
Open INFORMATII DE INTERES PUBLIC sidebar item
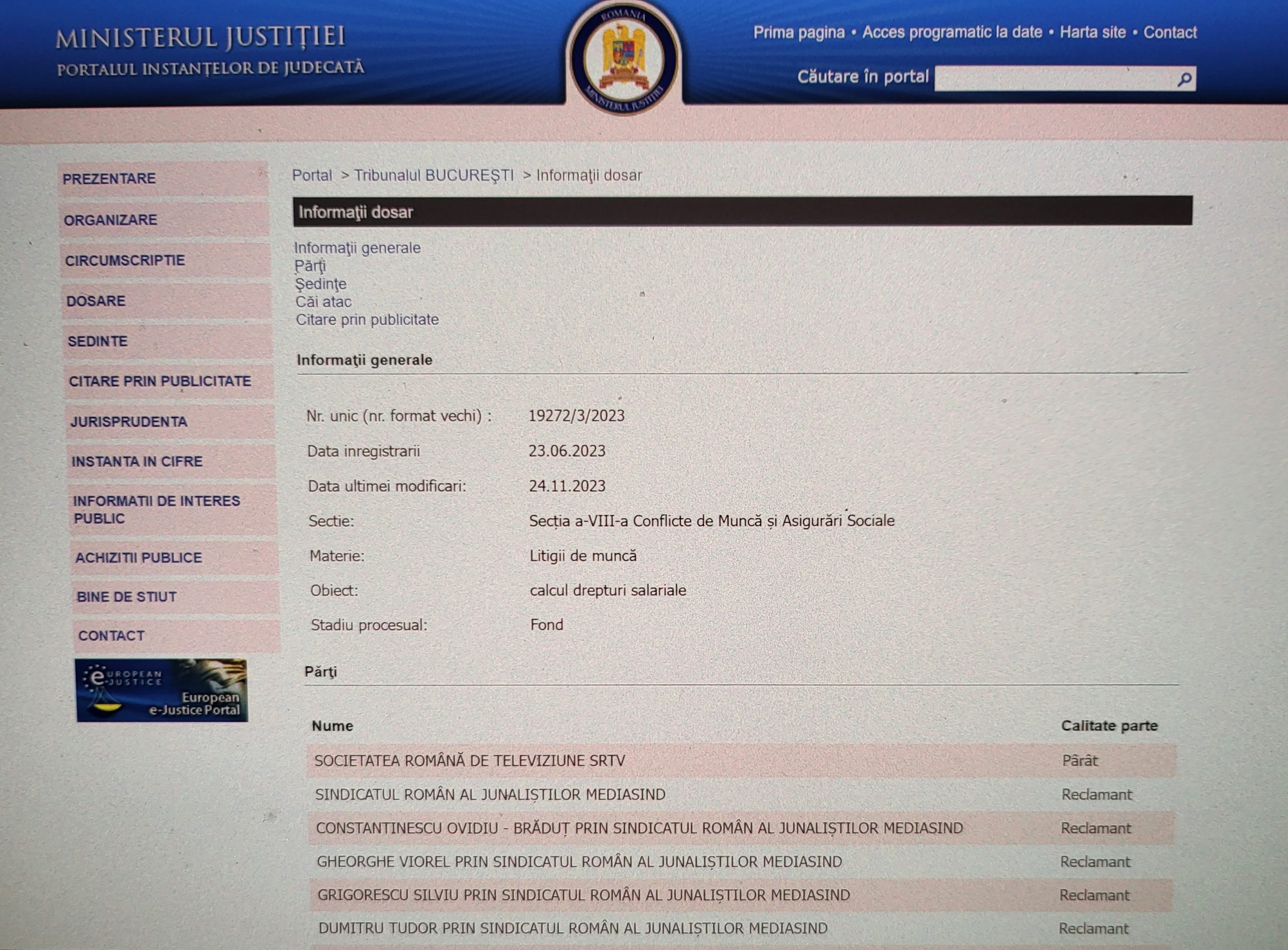coord(173,510)
